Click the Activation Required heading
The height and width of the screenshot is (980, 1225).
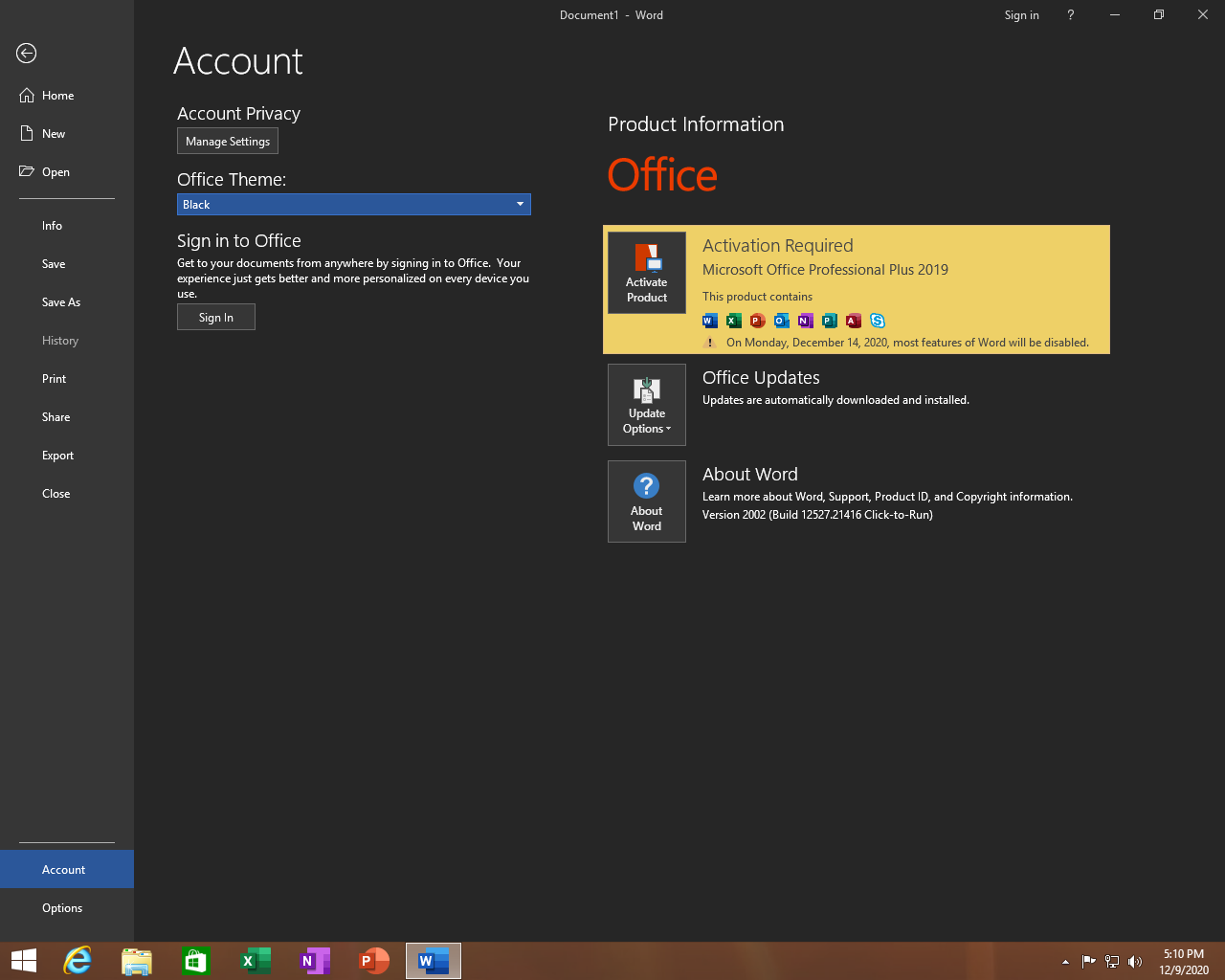coord(777,246)
